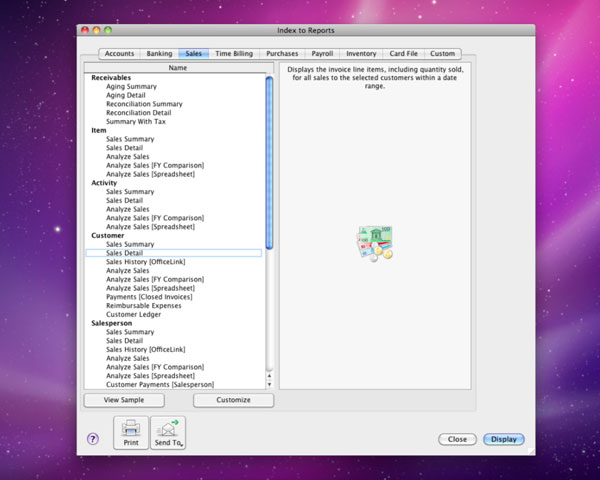This screenshot has height=480, width=600.
Task: Select Analyze Sales [Spreadsheet] under Salesperson
Action: coord(150,376)
